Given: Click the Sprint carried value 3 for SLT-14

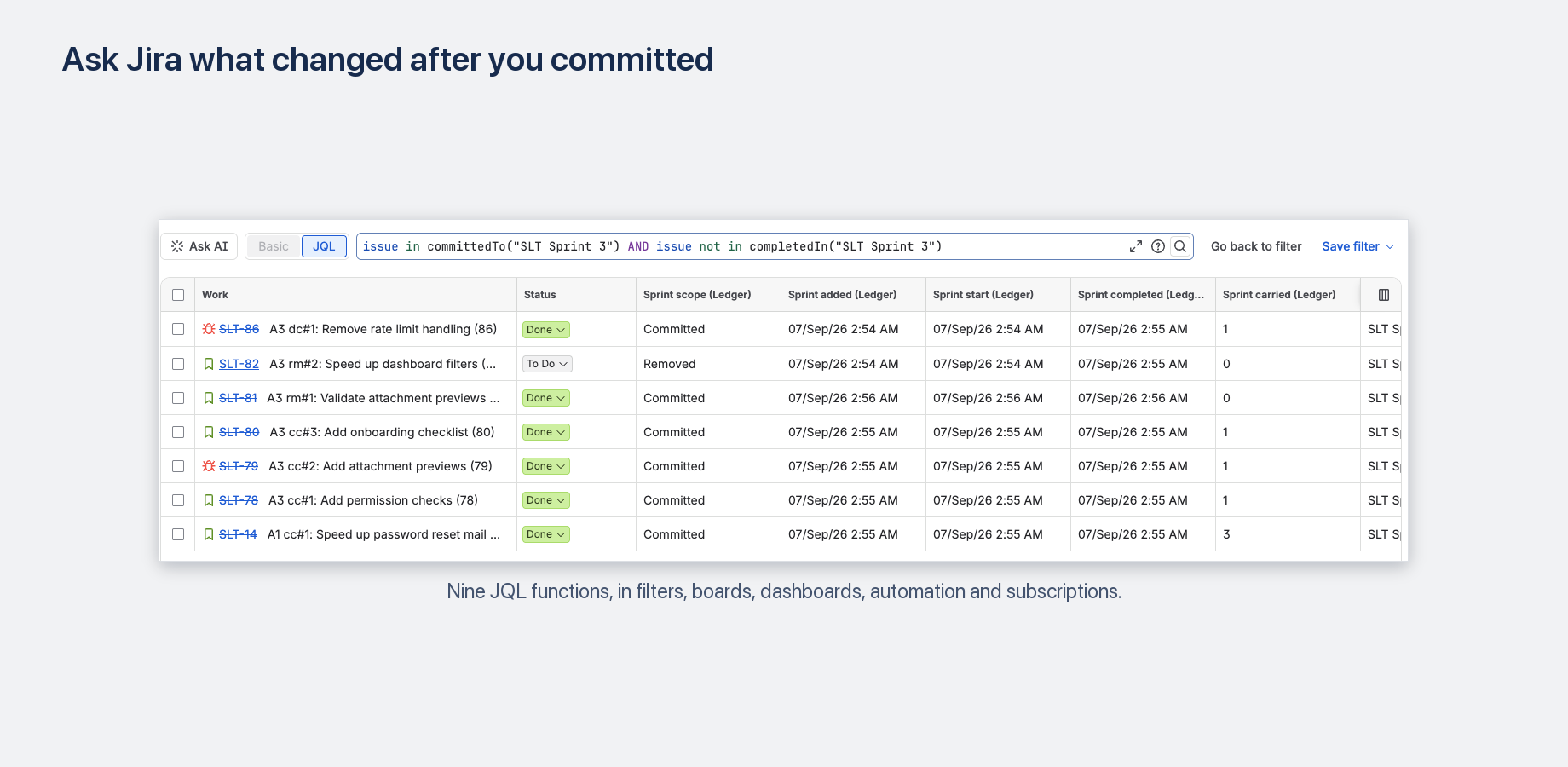Looking at the screenshot, I should [x=1226, y=534].
